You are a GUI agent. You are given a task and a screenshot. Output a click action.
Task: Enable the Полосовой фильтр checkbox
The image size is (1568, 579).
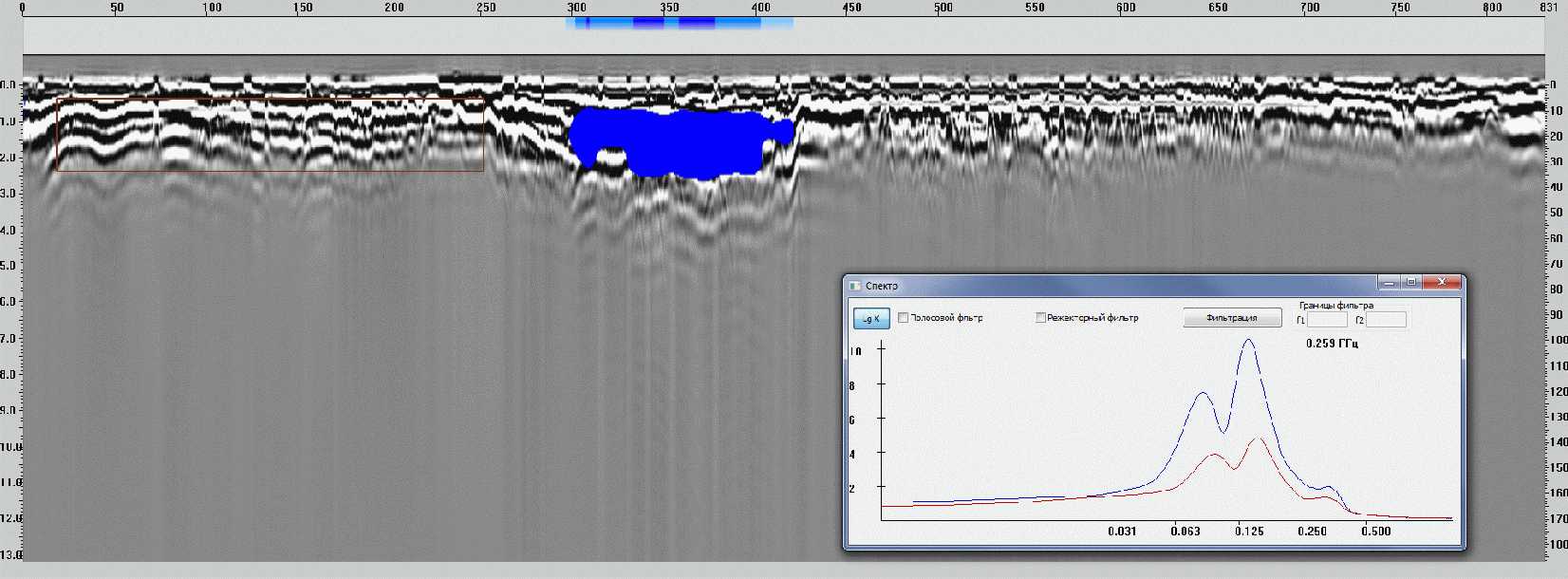tap(904, 318)
